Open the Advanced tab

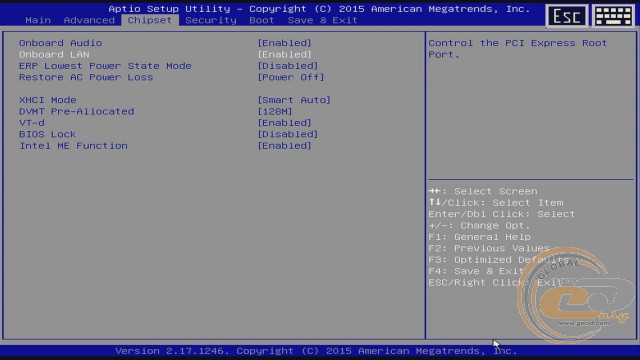coord(89,20)
